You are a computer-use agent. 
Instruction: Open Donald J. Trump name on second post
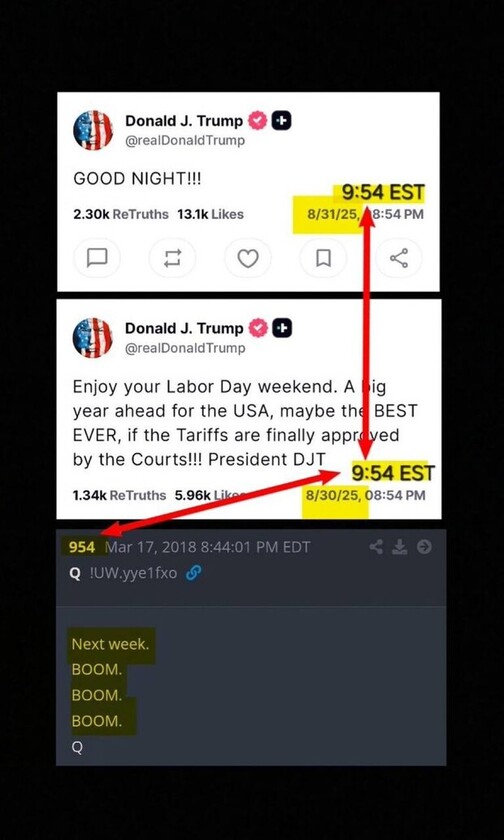[184, 328]
